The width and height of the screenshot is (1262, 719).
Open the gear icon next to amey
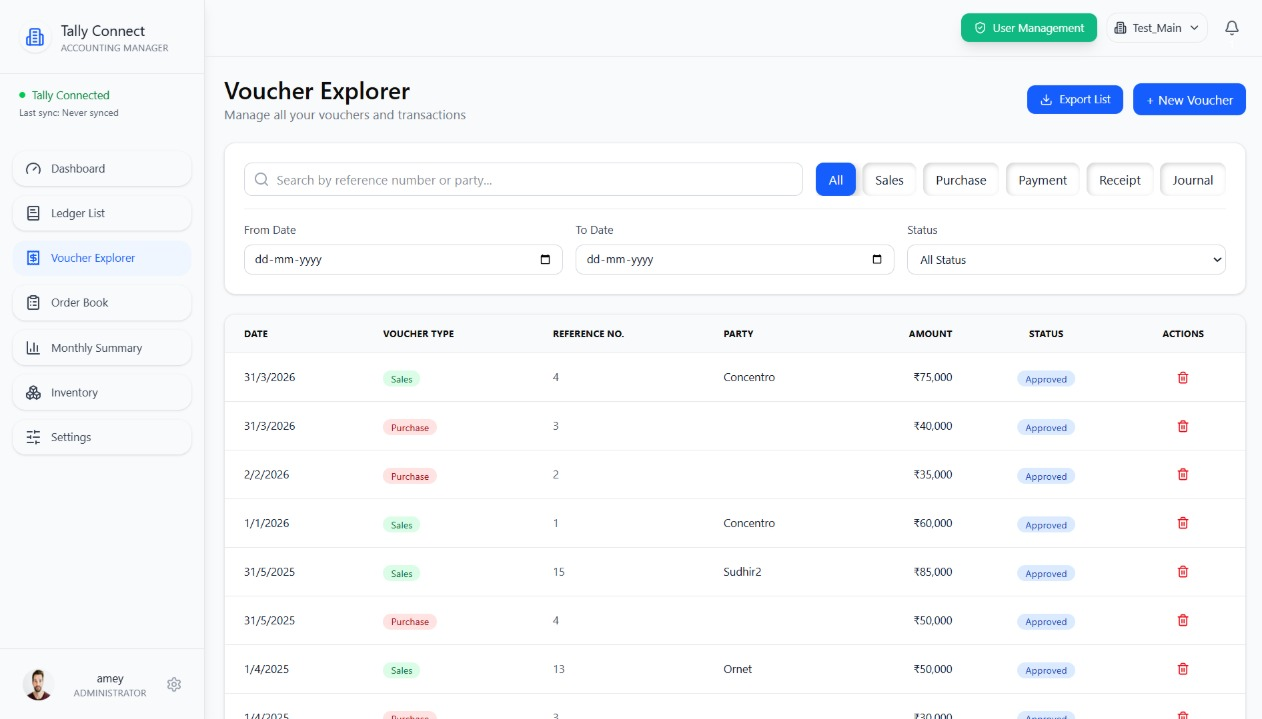click(x=174, y=684)
